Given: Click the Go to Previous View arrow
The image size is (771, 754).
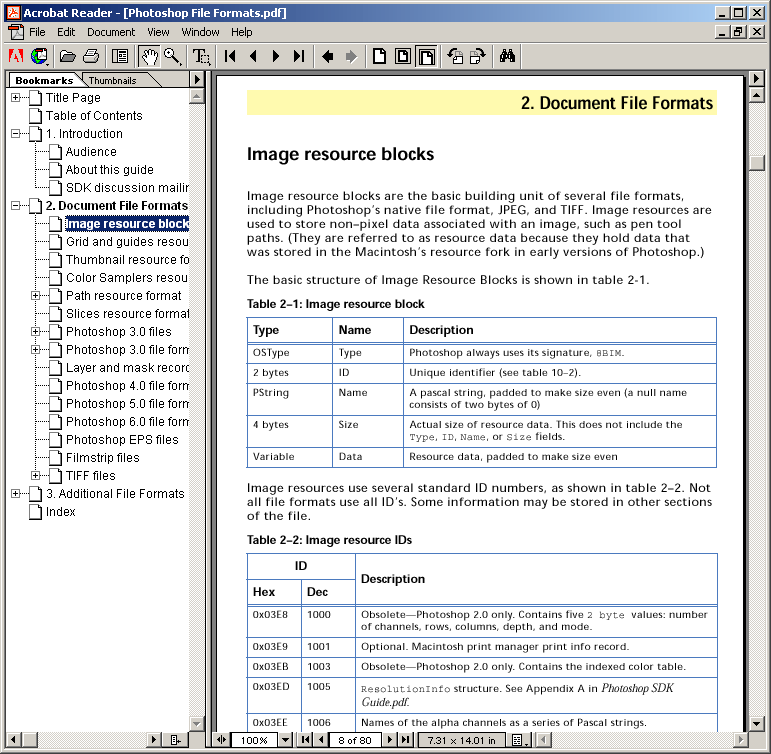Looking at the screenshot, I should 327,57.
